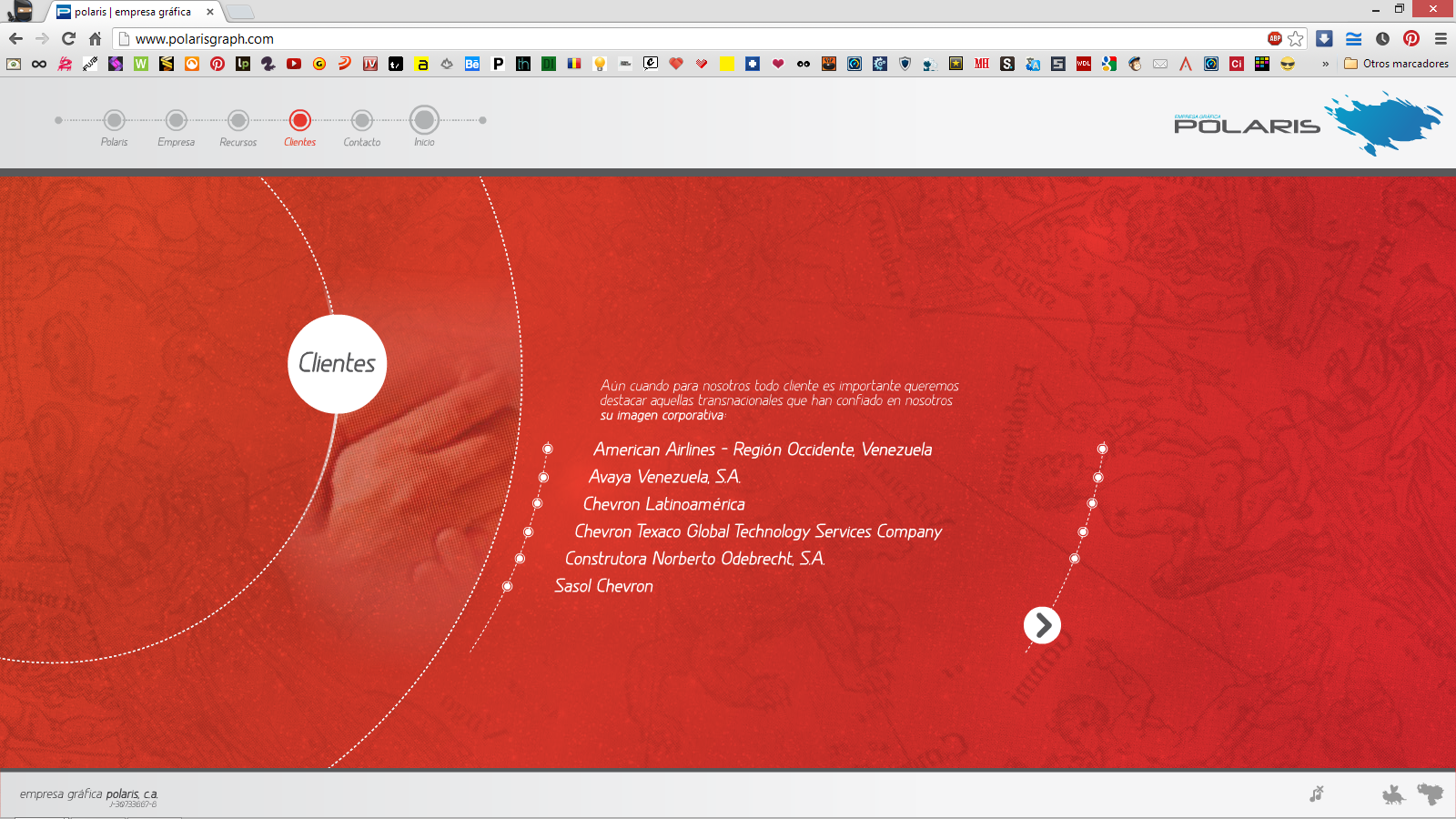Open the Pinterest bookmark in bookmarks bar
Screen dimensions: 1456x819
pos(217,64)
